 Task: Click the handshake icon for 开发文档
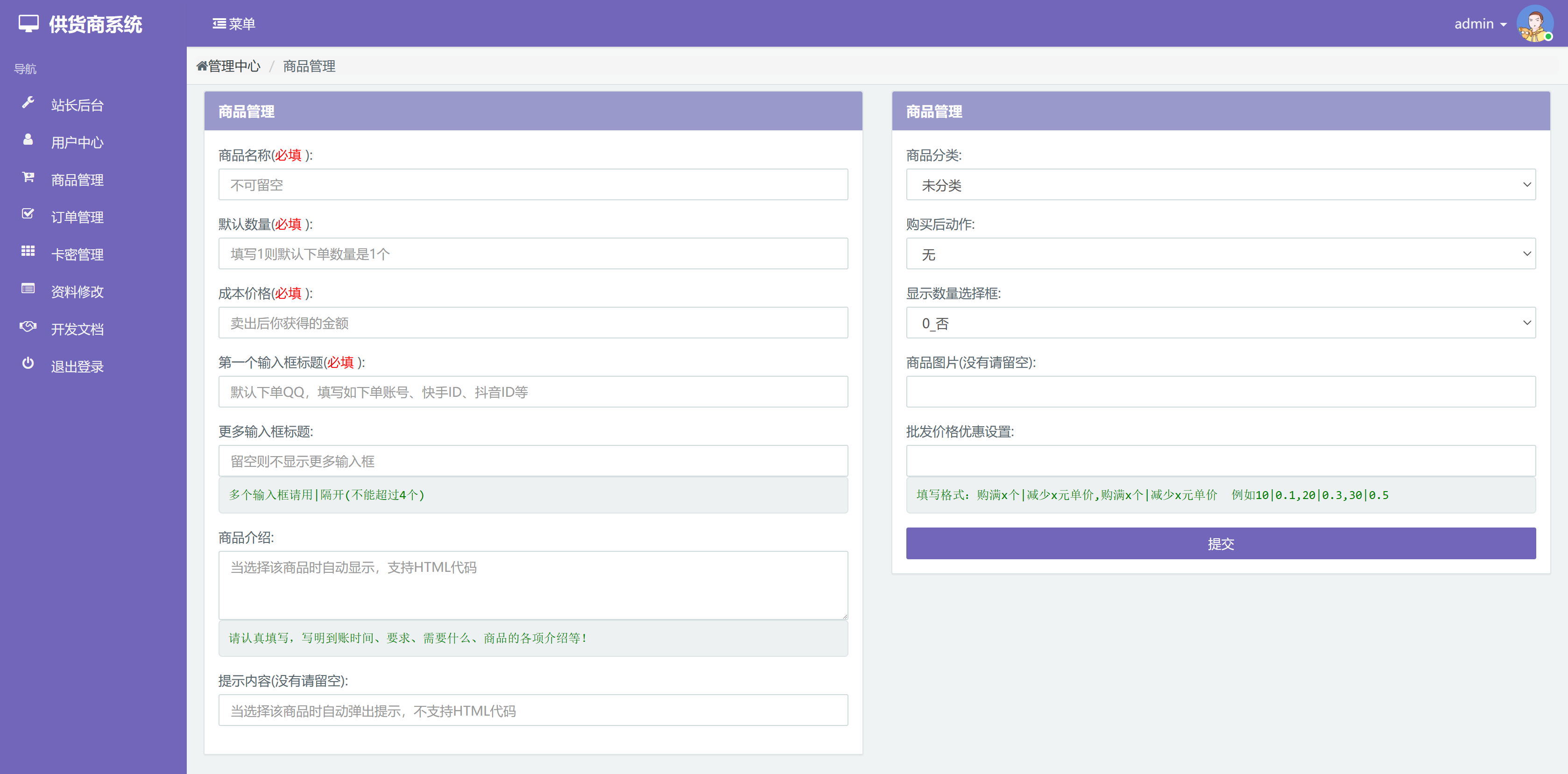[28, 326]
